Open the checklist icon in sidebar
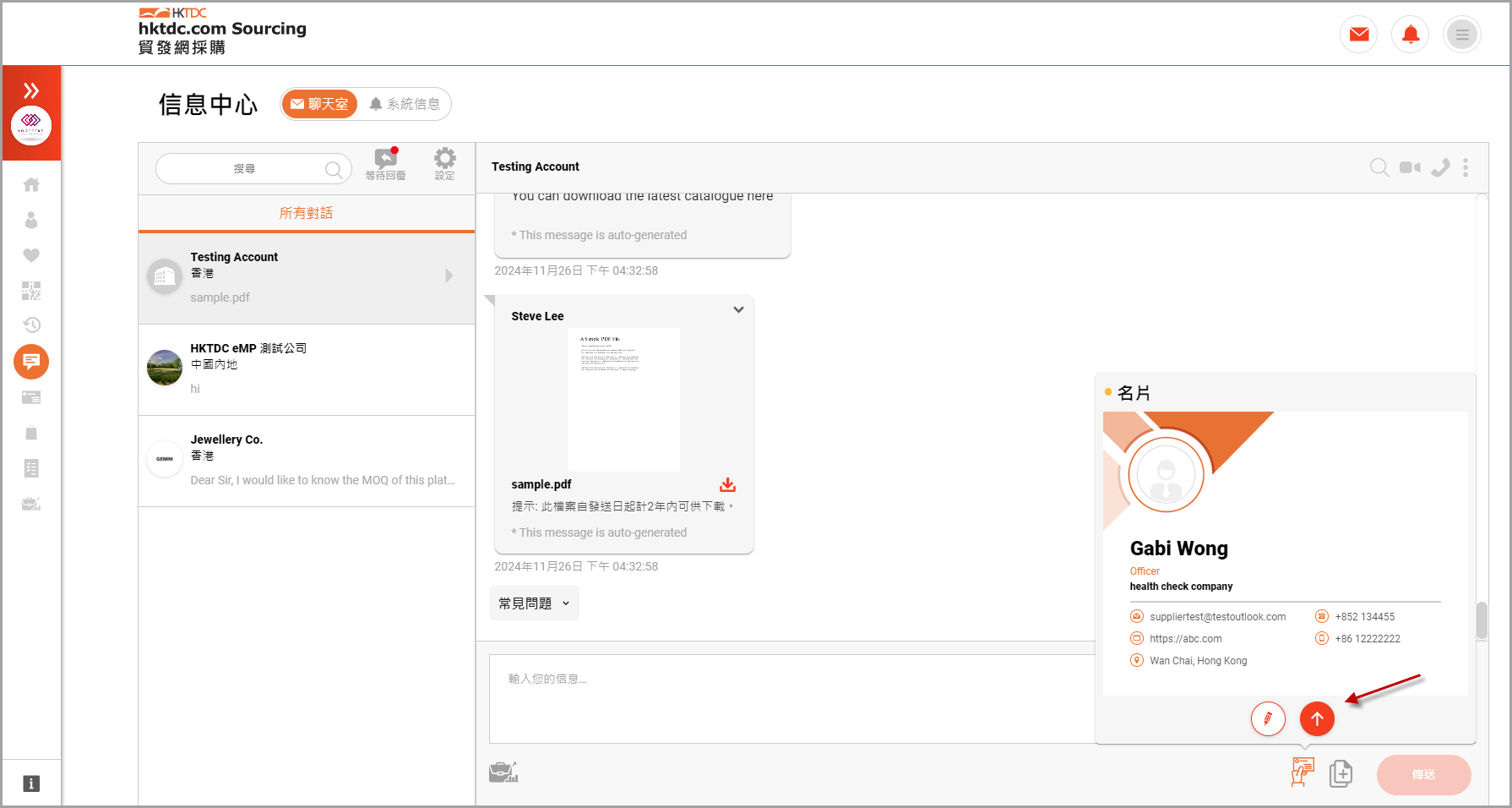 tap(31, 468)
